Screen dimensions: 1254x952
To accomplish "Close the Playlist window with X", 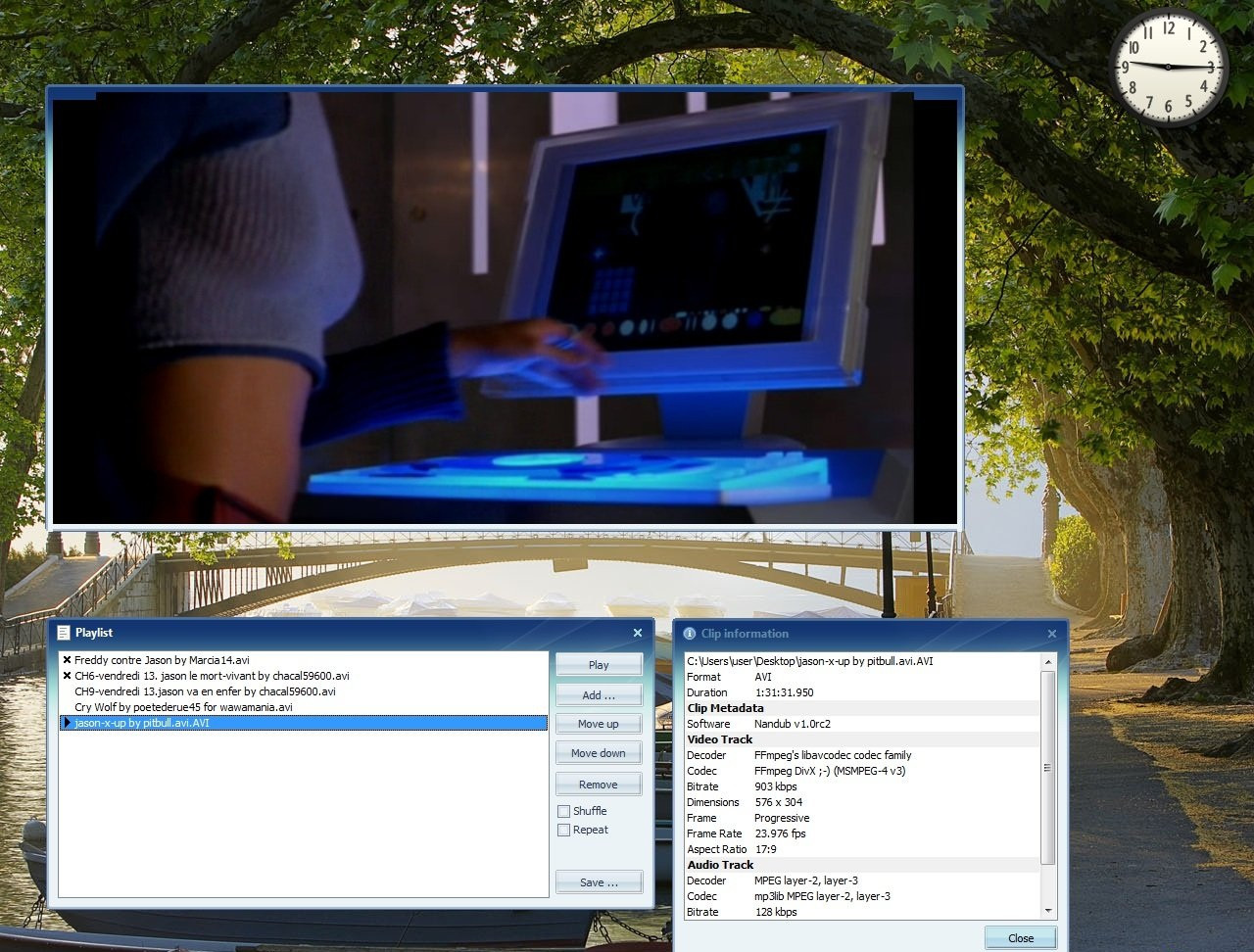I will 638,633.
